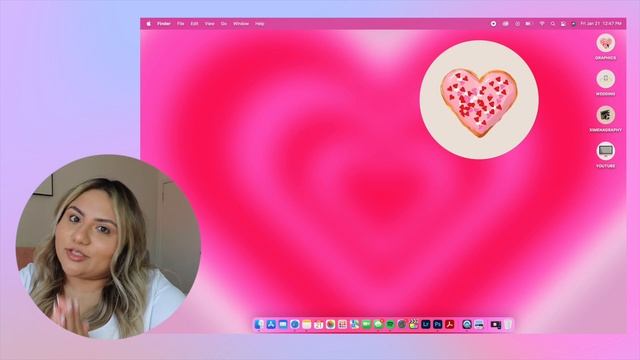Open the GRAPHICS desktop folder
The image size is (640, 360).
[605, 47]
